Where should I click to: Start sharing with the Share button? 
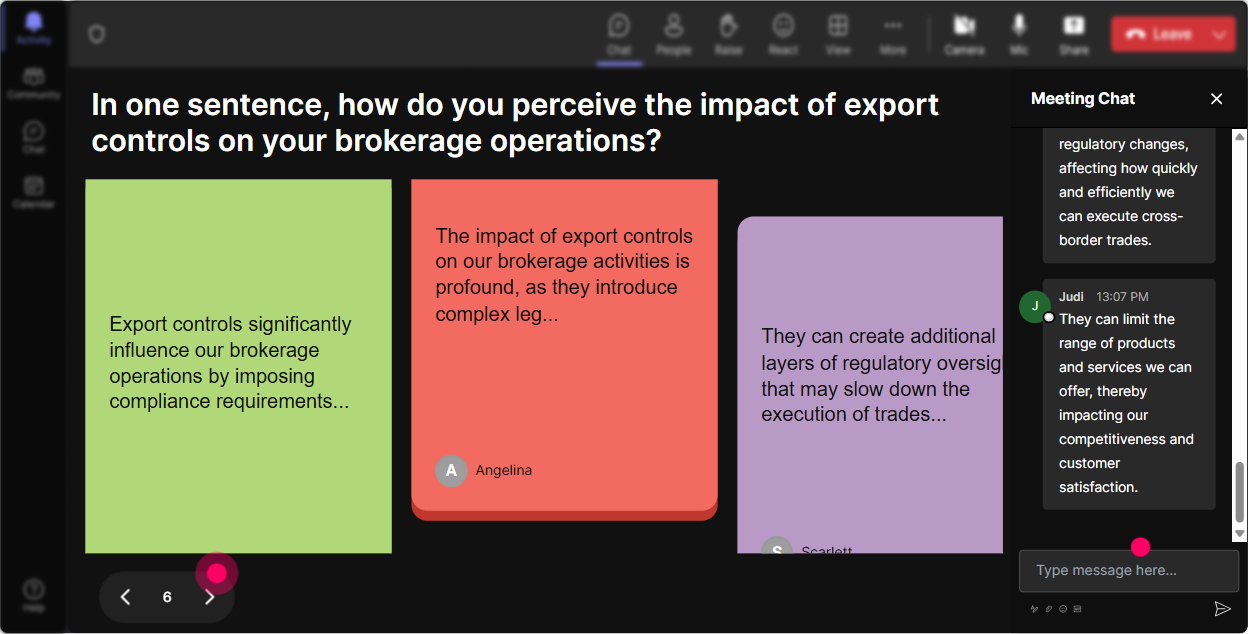[1074, 34]
